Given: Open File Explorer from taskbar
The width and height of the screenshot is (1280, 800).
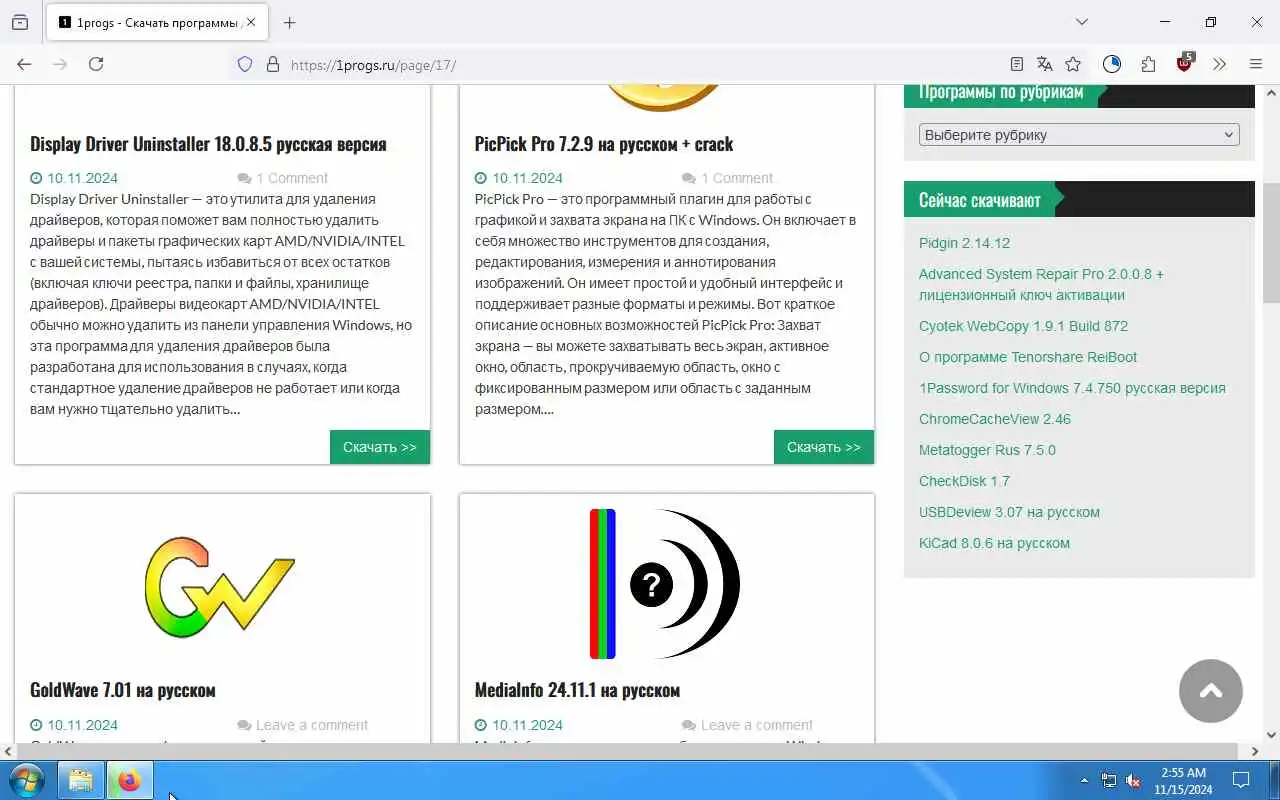Looking at the screenshot, I should point(81,780).
